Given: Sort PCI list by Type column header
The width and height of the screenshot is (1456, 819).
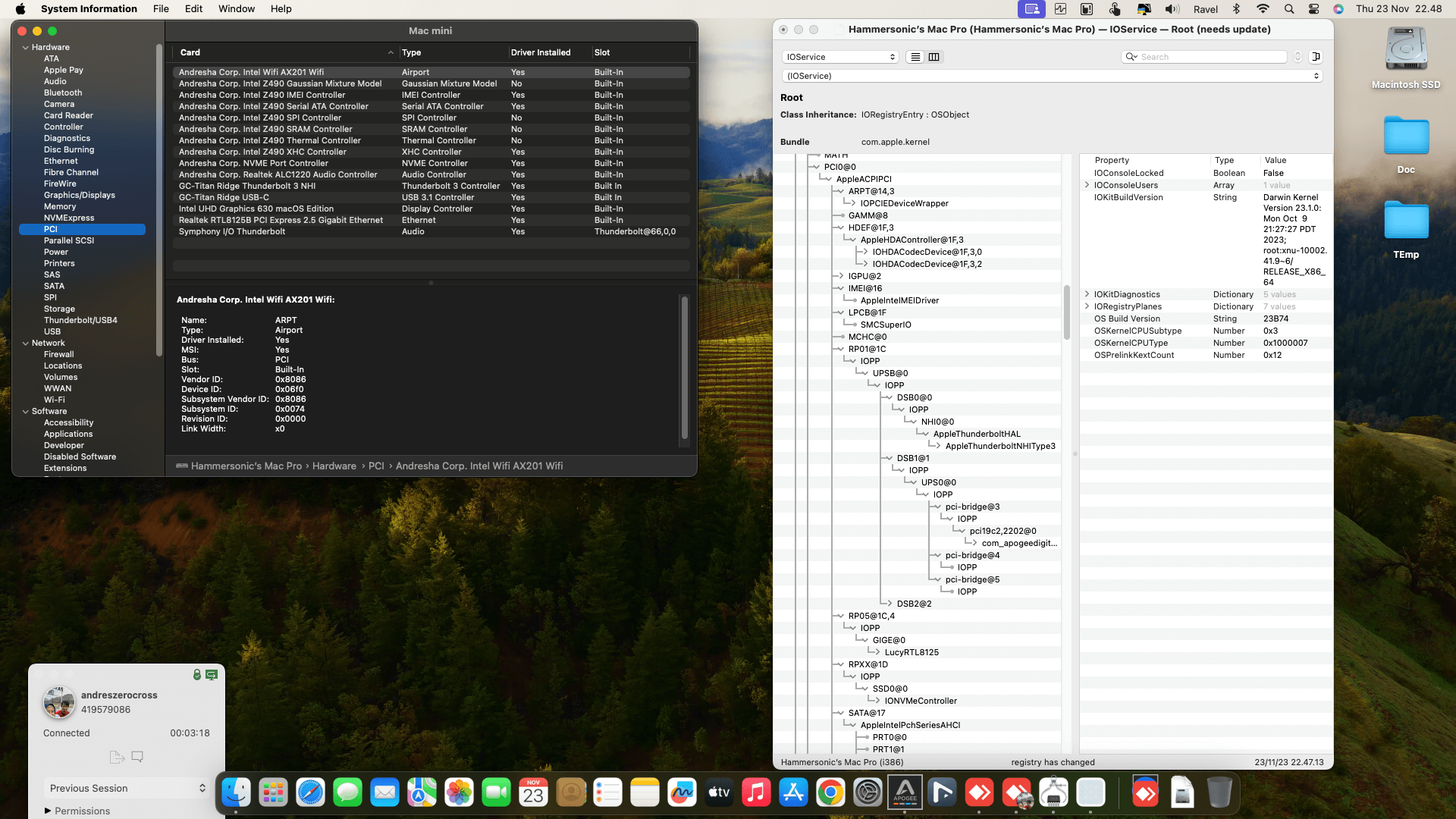Looking at the screenshot, I should (x=453, y=52).
